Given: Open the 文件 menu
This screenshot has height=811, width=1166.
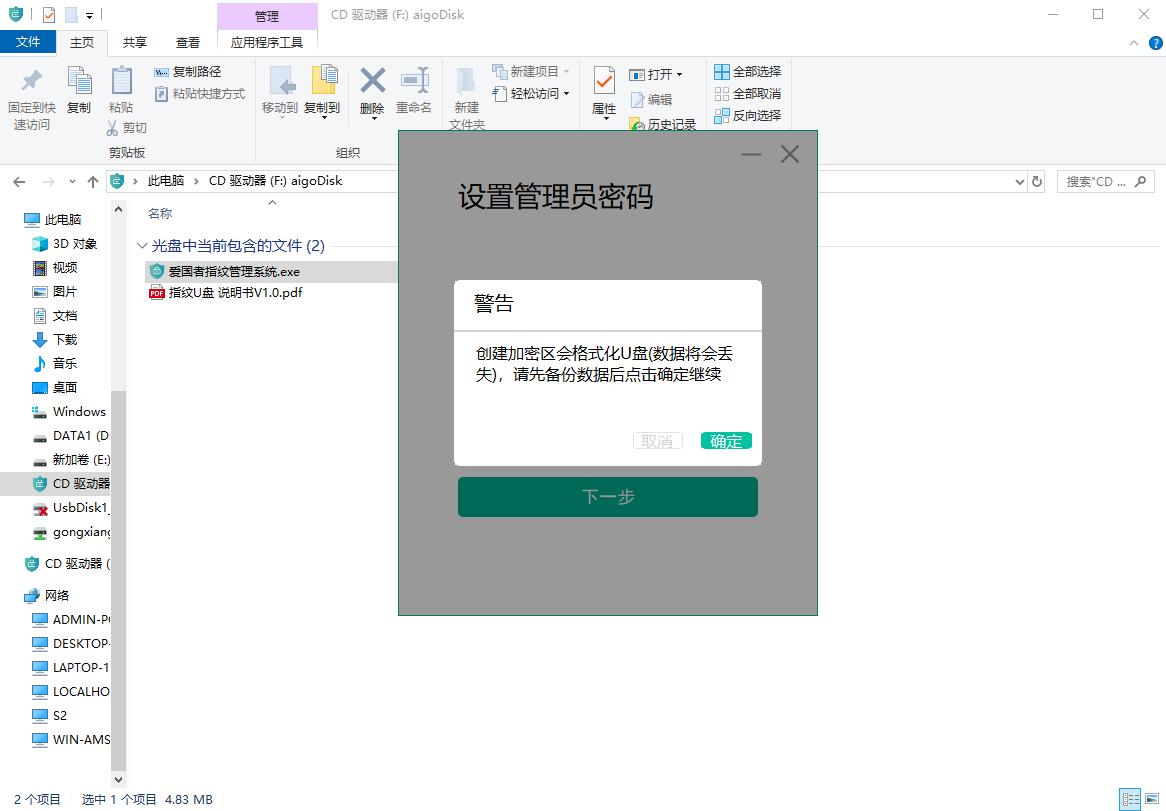Looking at the screenshot, I should 29,42.
